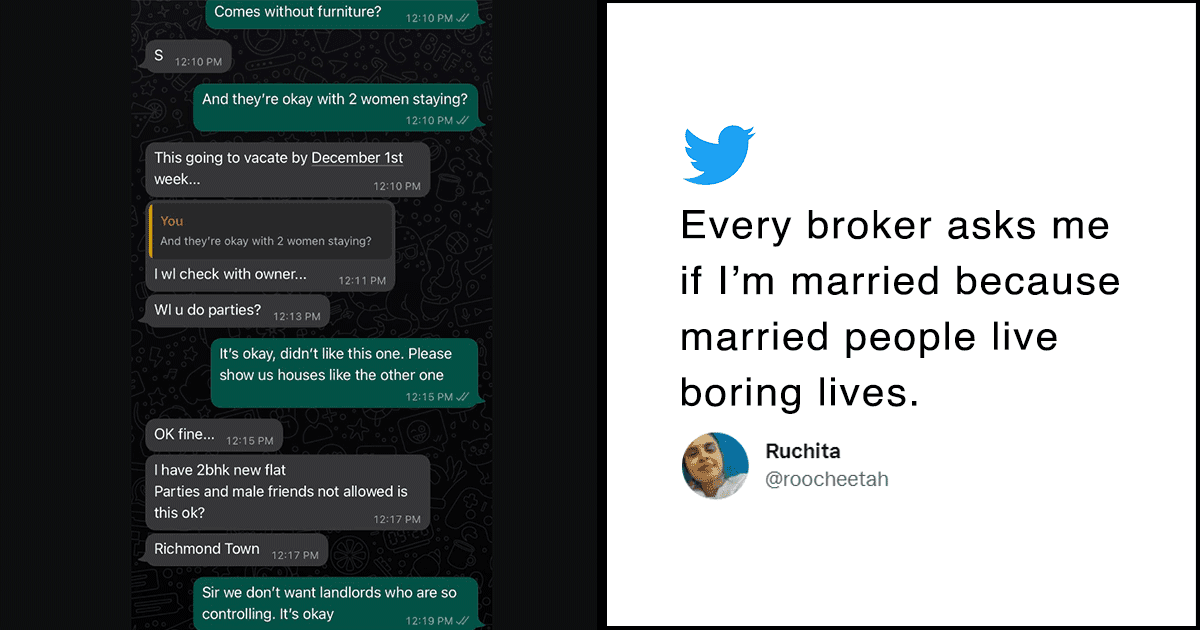The height and width of the screenshot is (630, 1200).
Task: Click the yellow 'You' label in the quoted reply
Action: tap(171, 221)
